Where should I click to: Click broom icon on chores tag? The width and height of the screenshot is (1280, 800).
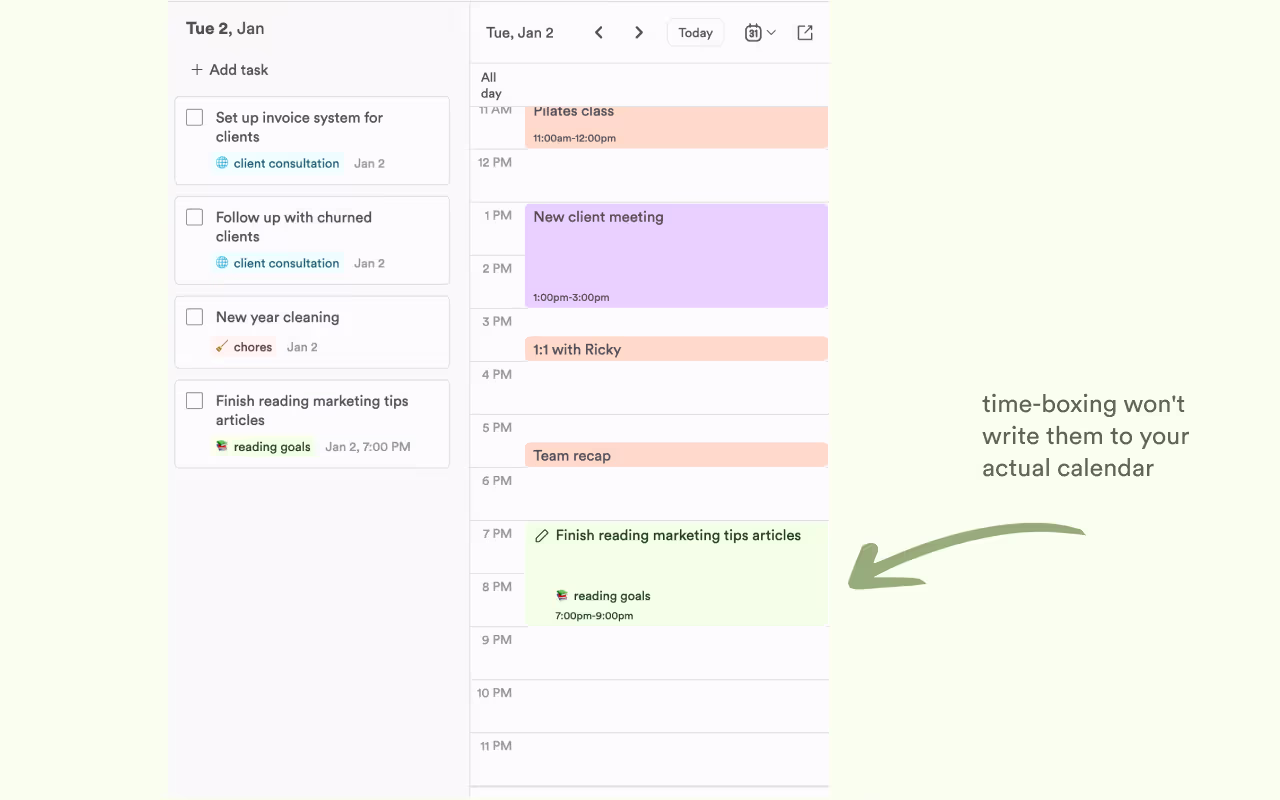coord(222,347)
